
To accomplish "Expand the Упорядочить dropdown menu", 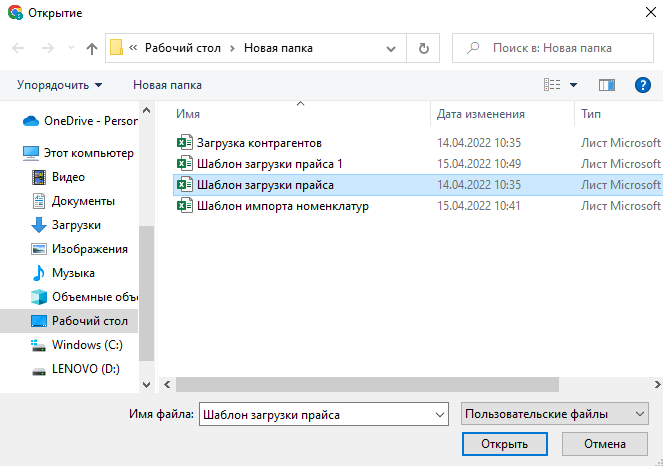I will tap(59, 85).
